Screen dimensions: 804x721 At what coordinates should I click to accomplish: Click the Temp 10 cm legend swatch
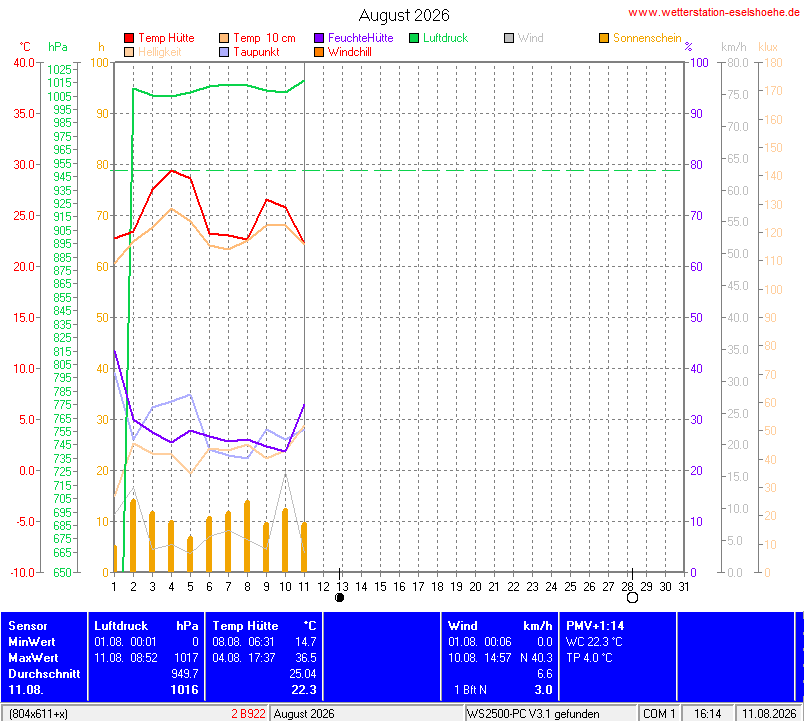(224, 38)
